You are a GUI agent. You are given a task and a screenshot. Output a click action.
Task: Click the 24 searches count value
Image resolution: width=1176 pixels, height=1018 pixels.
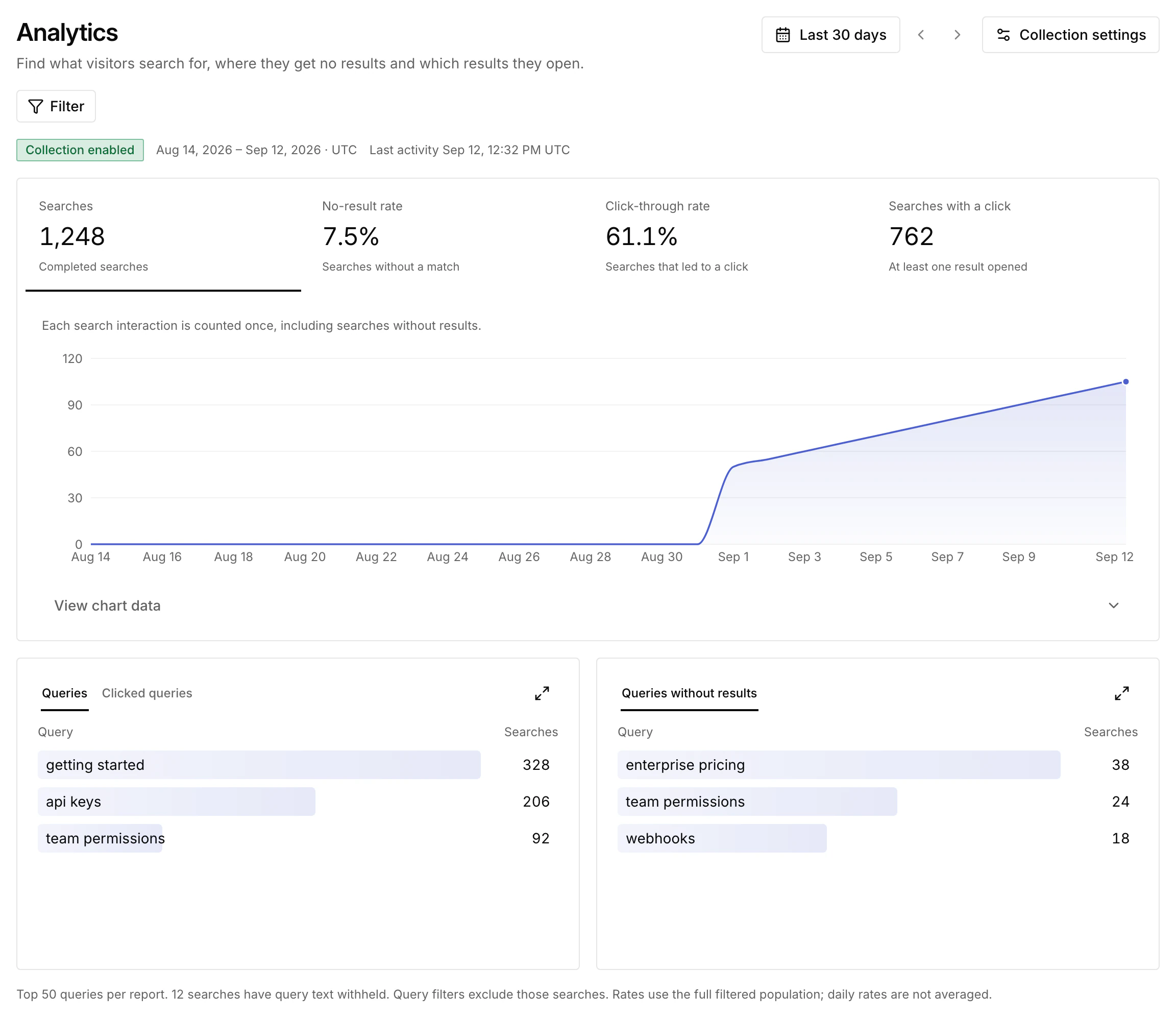1120,802
